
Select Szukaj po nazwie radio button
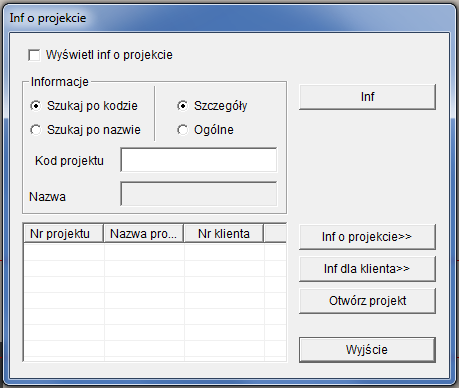tap(36, 130)
